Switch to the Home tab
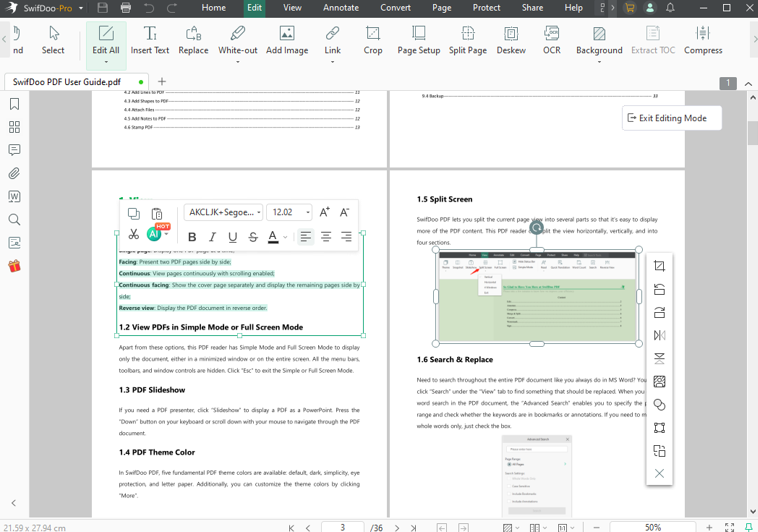This screenshot has height=532, width=758. coord(214,8)
